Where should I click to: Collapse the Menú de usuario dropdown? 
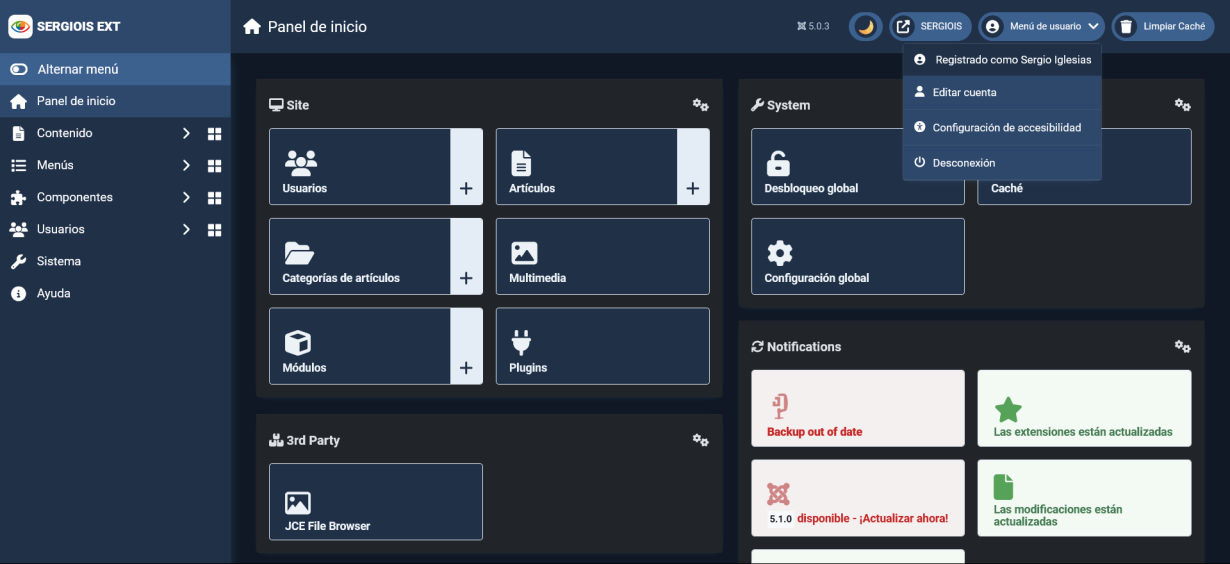pyautogui.click(x=1041, y=27)
